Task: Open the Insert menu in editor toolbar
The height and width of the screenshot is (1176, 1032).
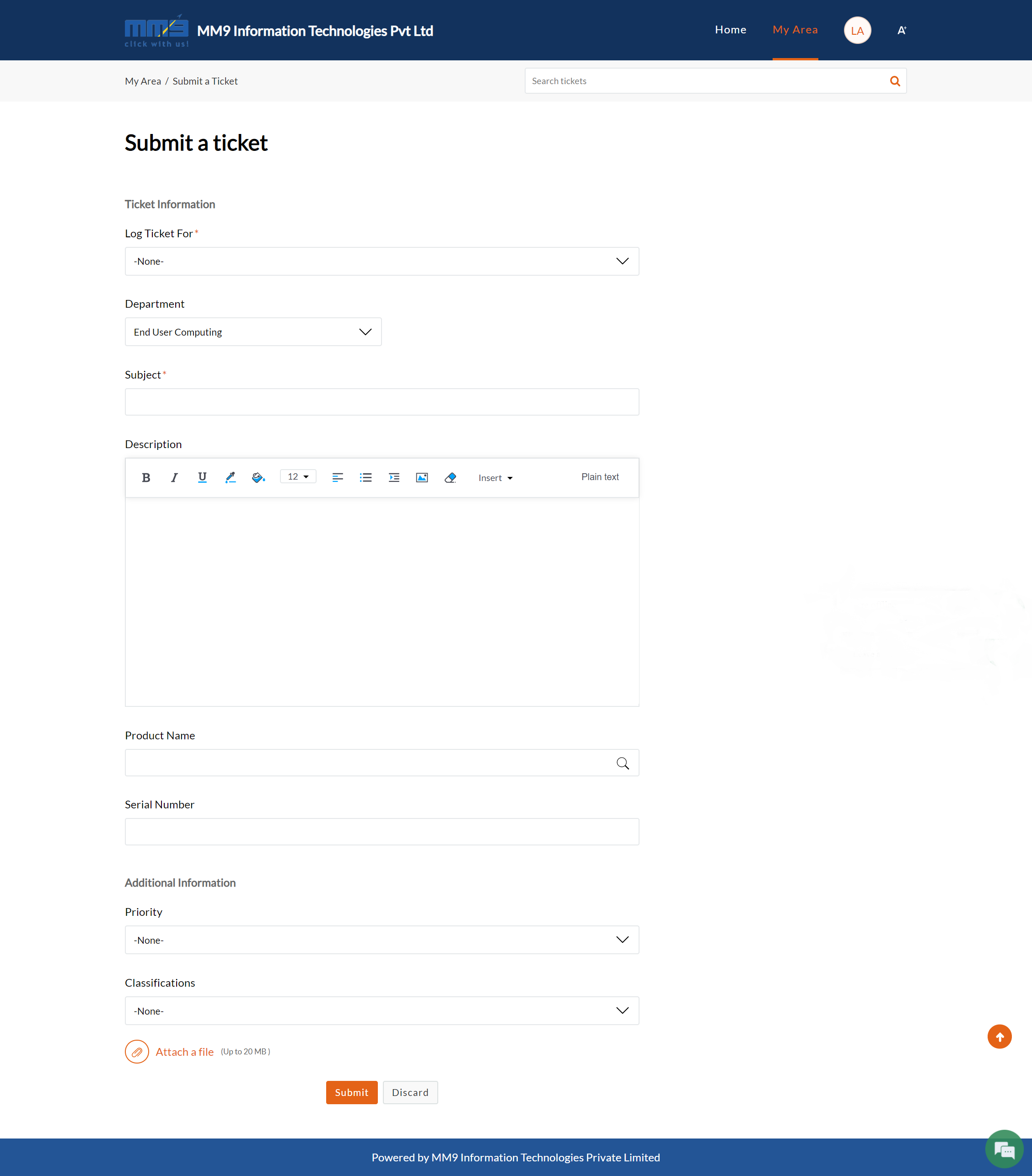Action: pos(495,478)
